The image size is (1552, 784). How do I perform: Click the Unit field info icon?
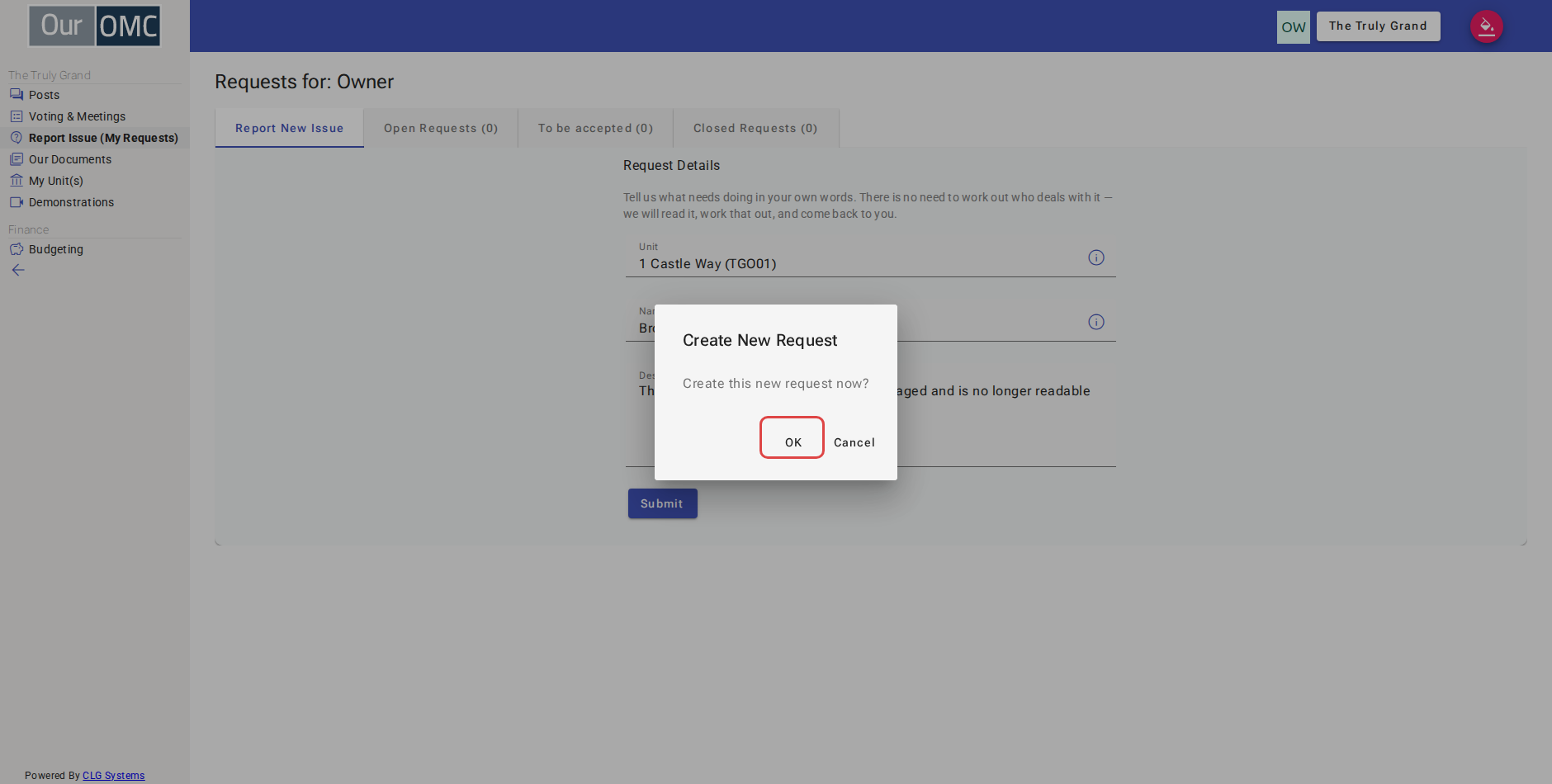[1096, 257]
